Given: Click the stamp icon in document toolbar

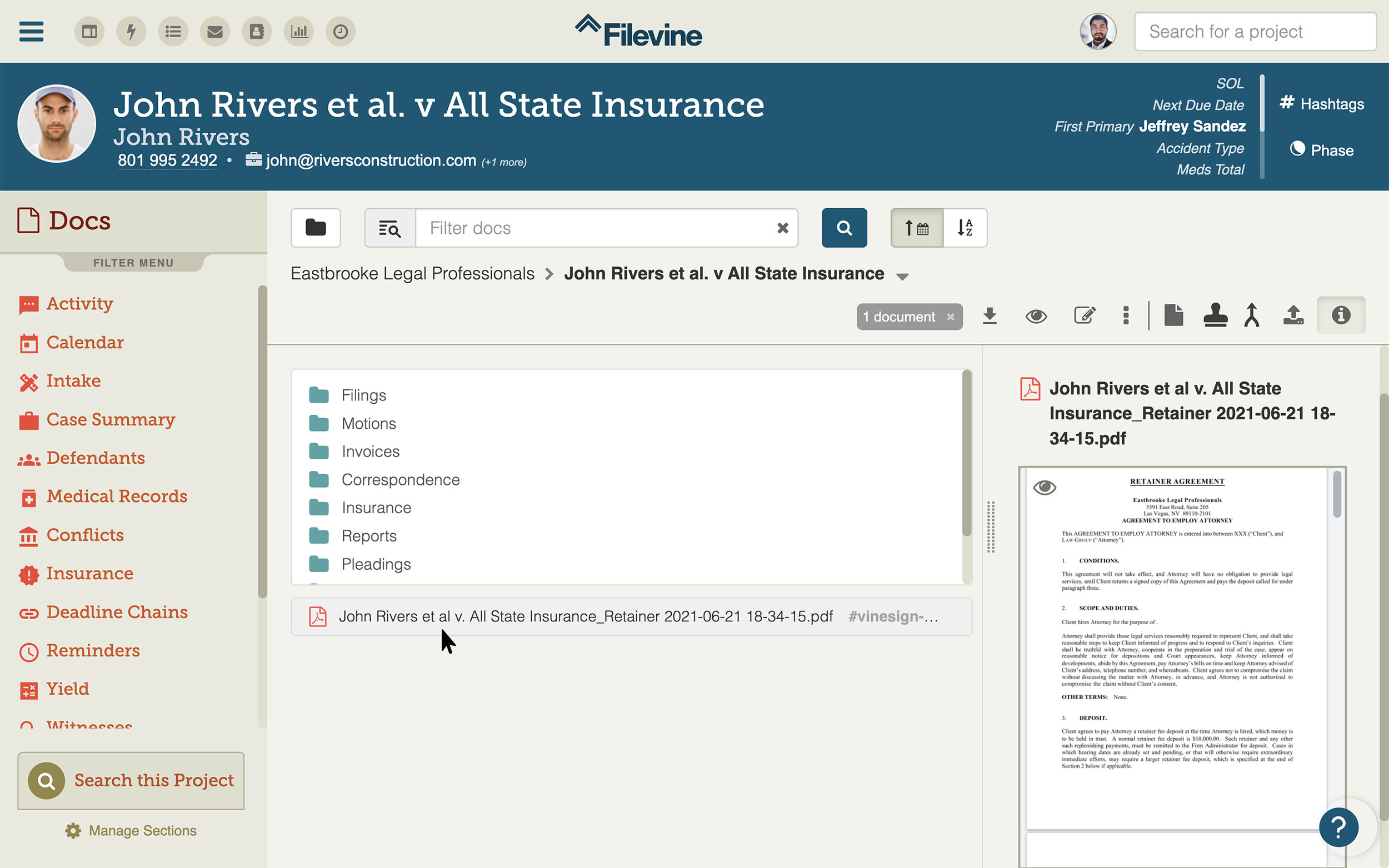Looking at the screenshot, I should pyautogui.click(x=1215, y=316).
